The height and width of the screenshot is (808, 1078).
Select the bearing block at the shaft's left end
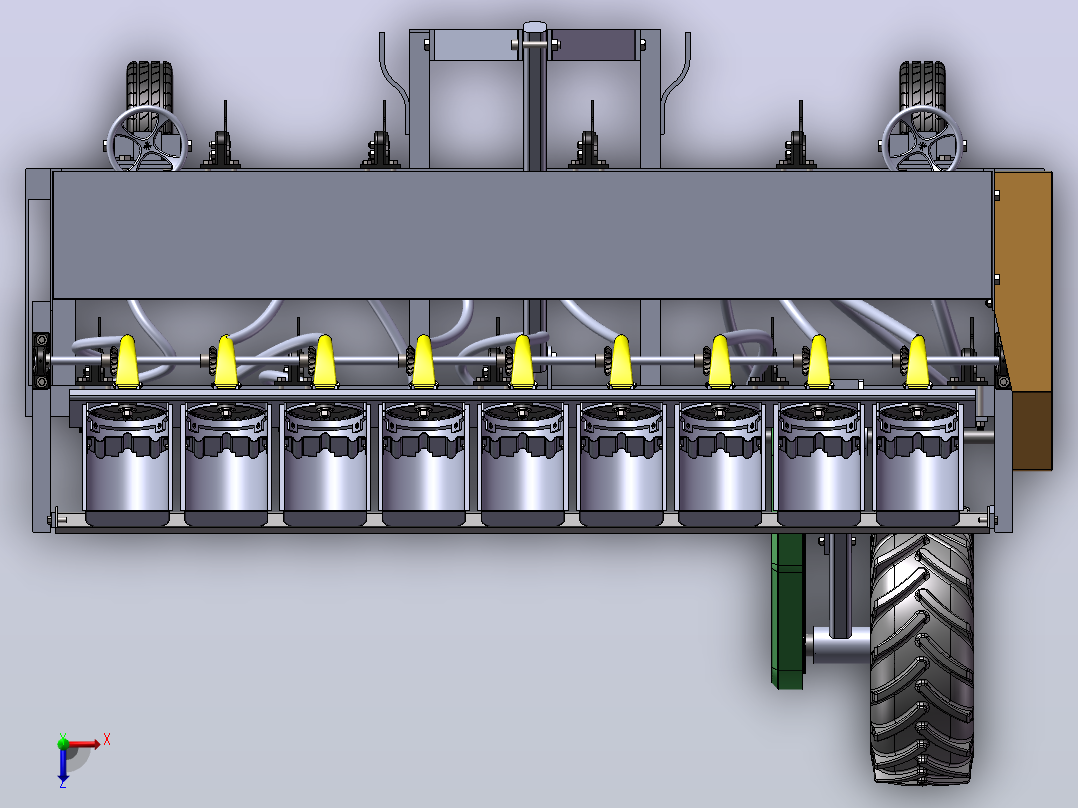click(41, 360)
